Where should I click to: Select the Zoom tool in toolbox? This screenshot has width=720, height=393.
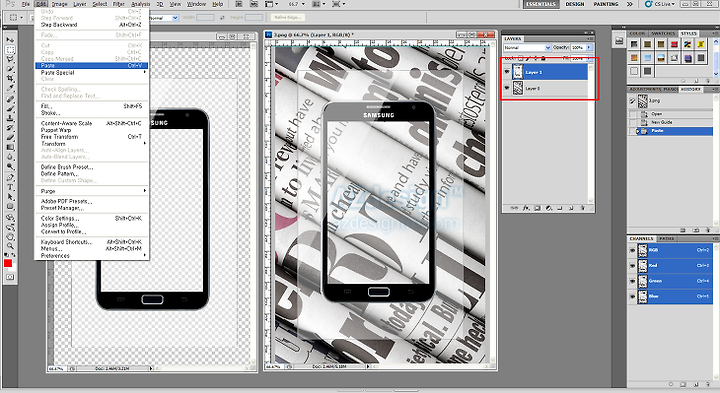tap(10, 247)
